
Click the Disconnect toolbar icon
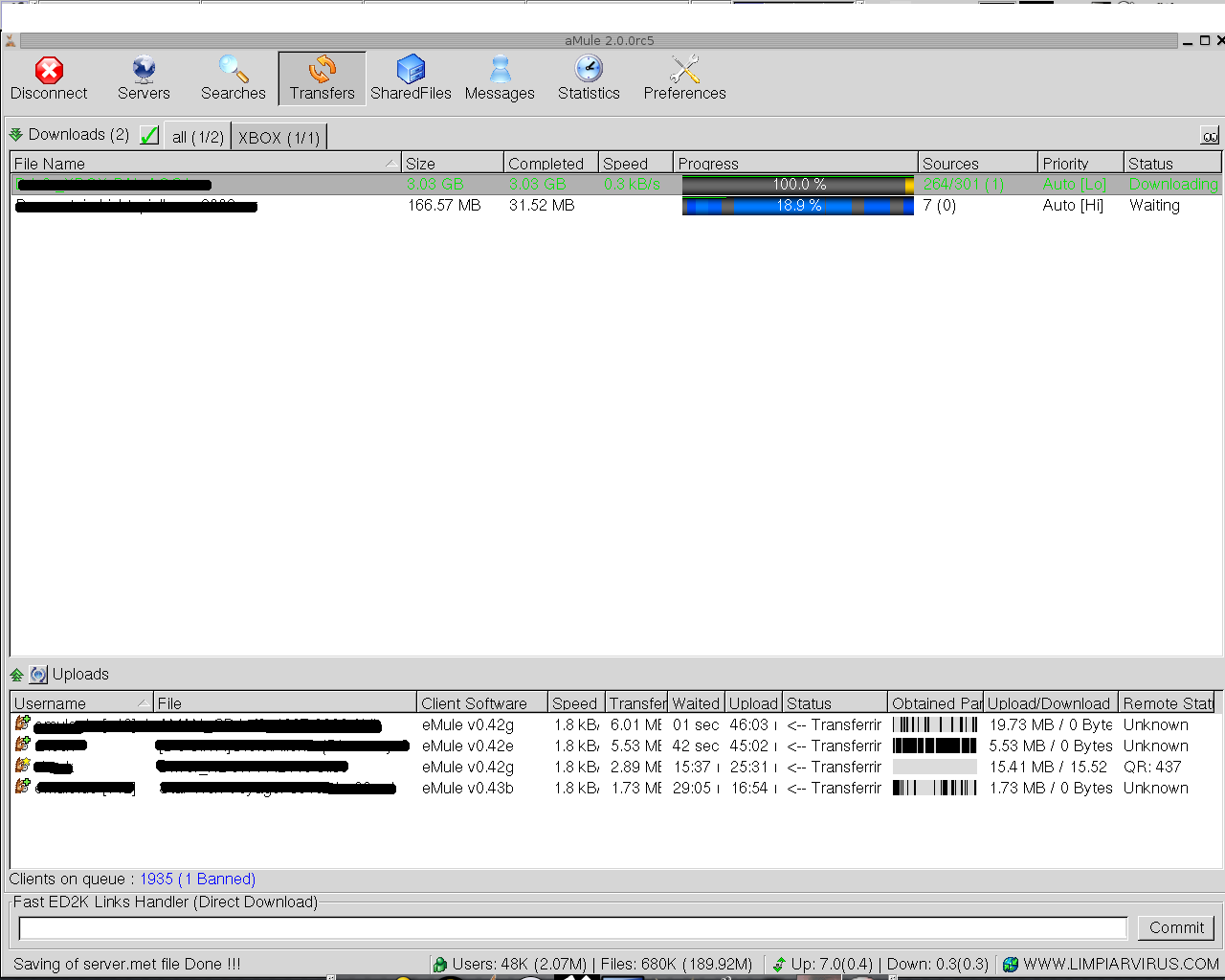(49, 78)
